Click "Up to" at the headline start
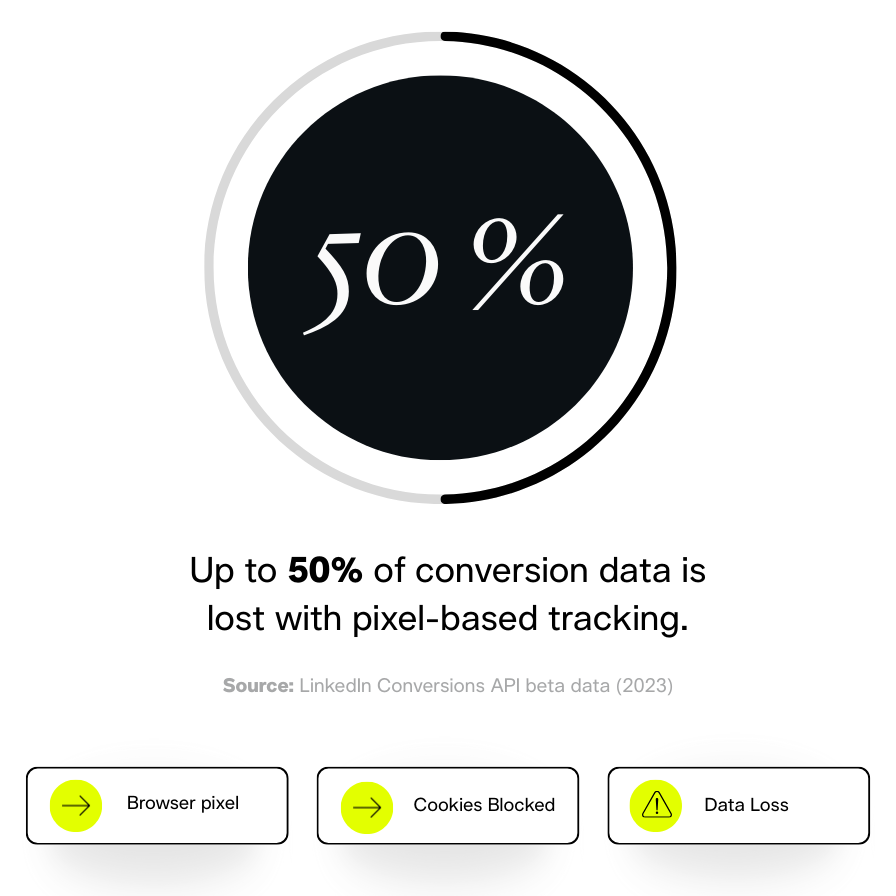Image resolution: width=896 pixels, height=896 pixels. click(233, 571)
